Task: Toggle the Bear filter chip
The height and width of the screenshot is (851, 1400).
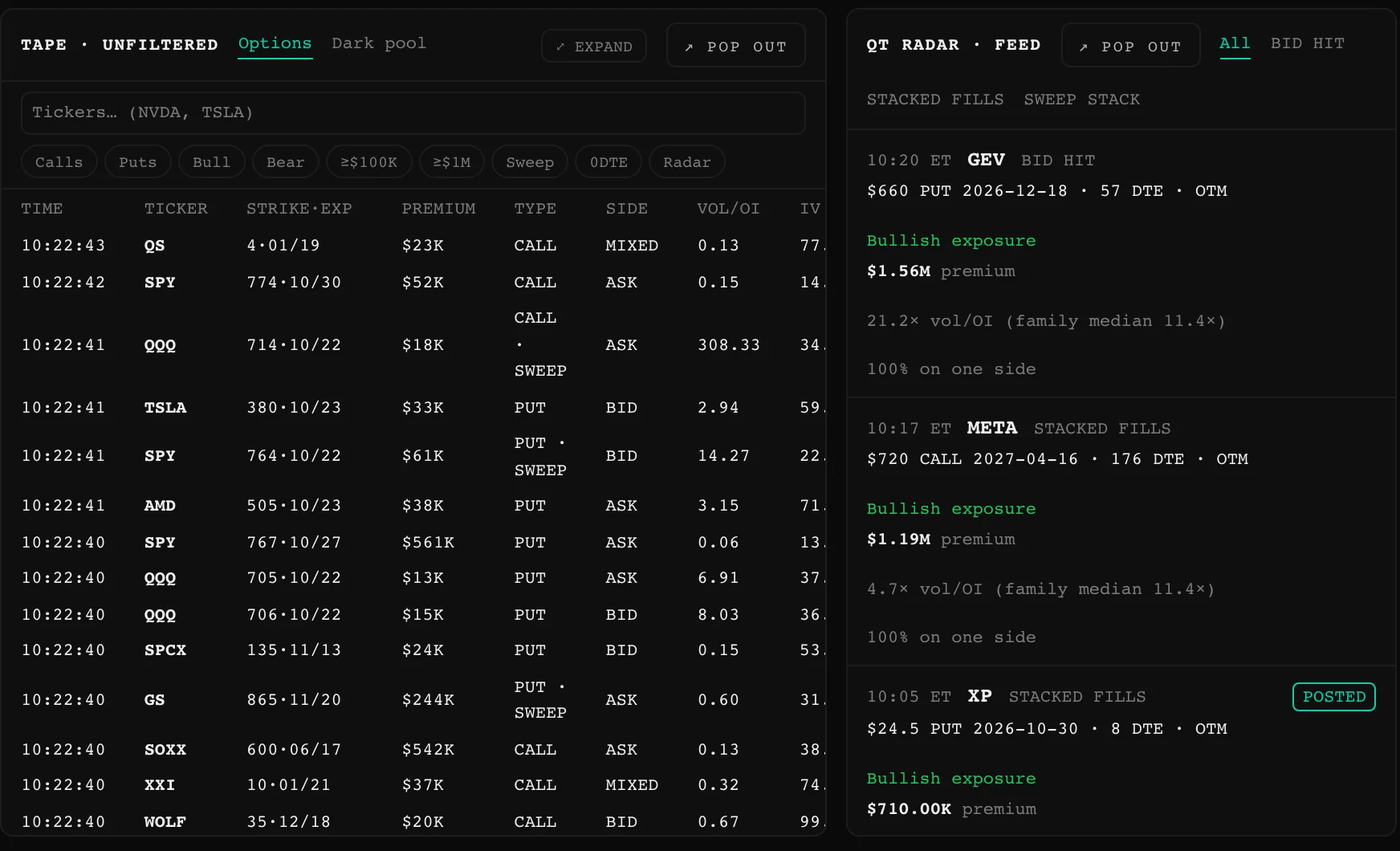Action: [x=285, y=162]
